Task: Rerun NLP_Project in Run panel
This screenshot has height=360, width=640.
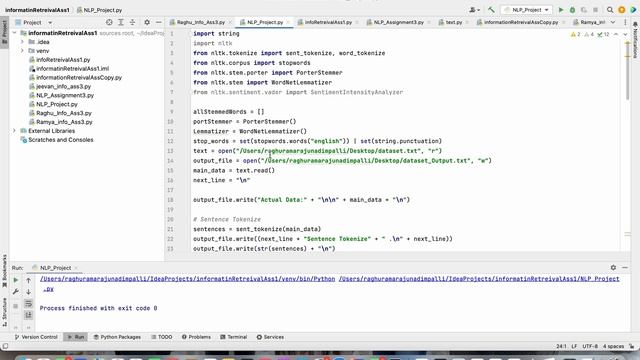Action: (16, 280)
